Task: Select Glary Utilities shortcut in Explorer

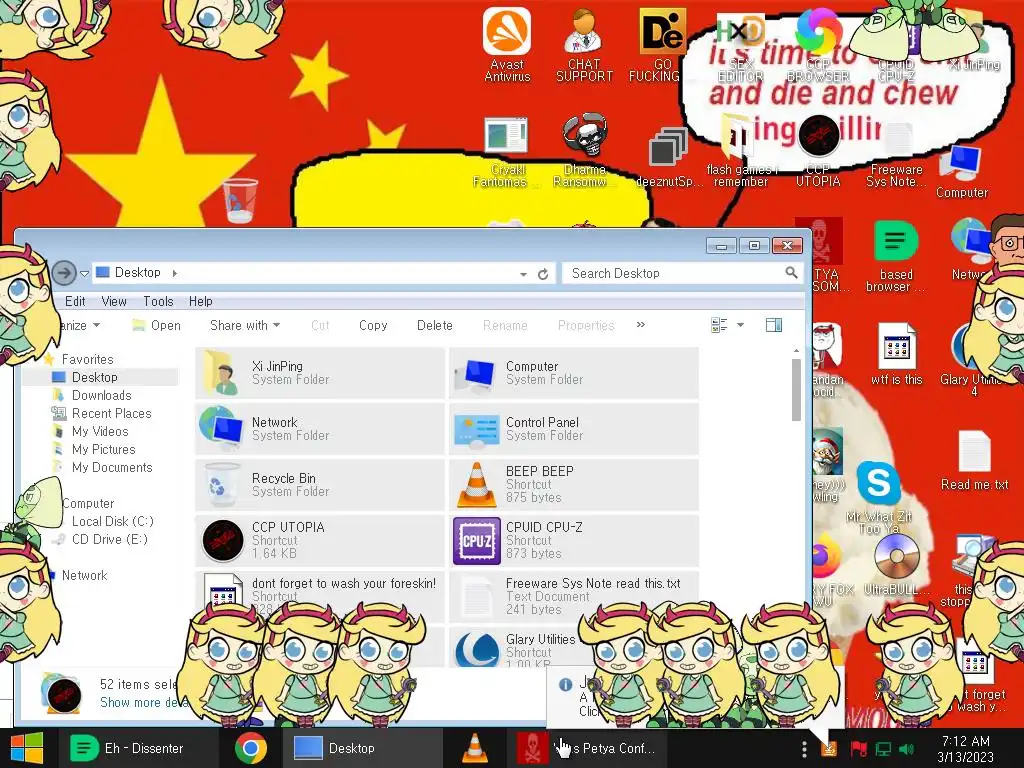Action: [x=574, y=648]
